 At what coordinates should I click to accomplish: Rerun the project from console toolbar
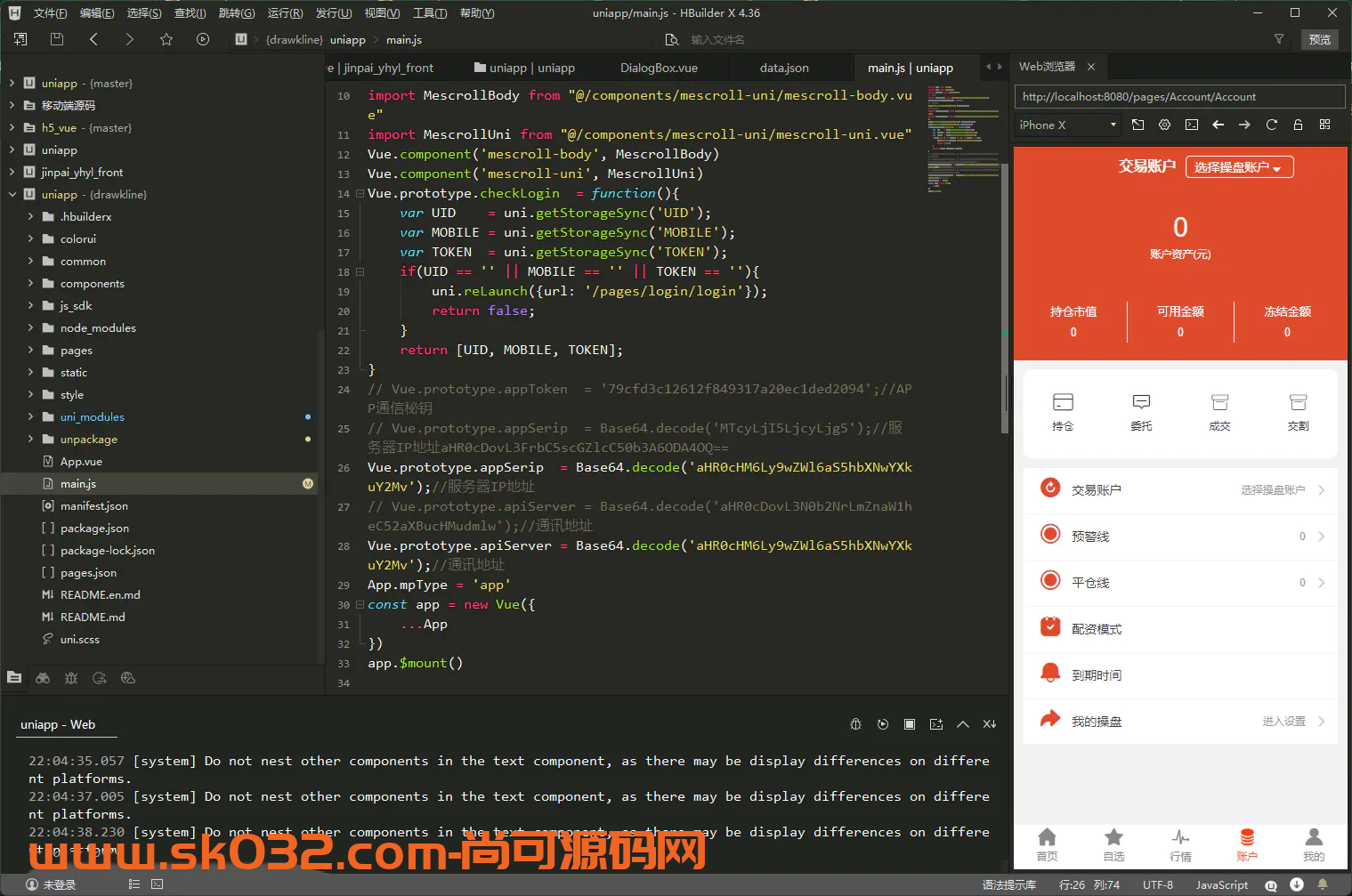pos(882,724)
